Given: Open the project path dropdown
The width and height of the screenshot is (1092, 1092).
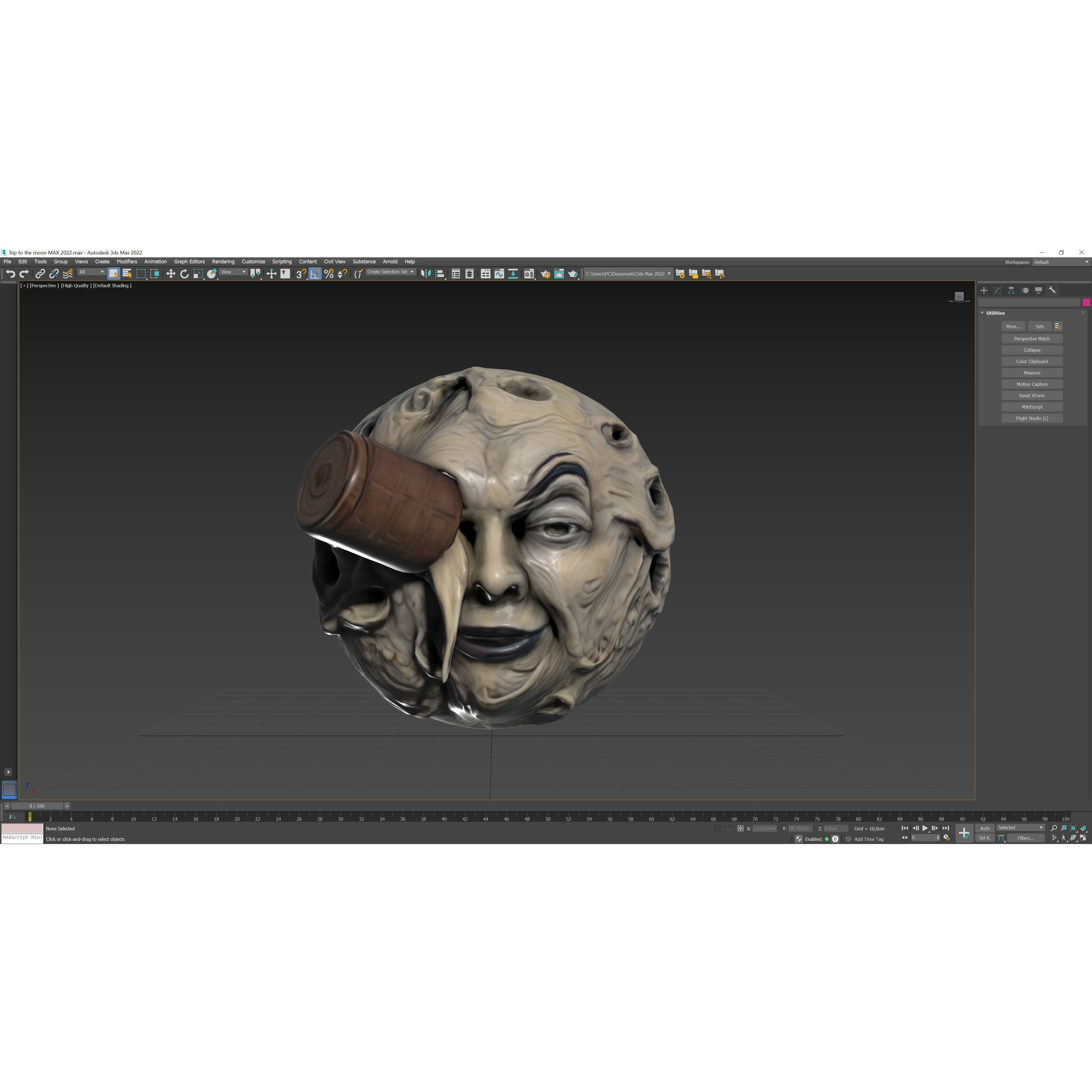Looking at the screenshot, I should coord(628,274).
